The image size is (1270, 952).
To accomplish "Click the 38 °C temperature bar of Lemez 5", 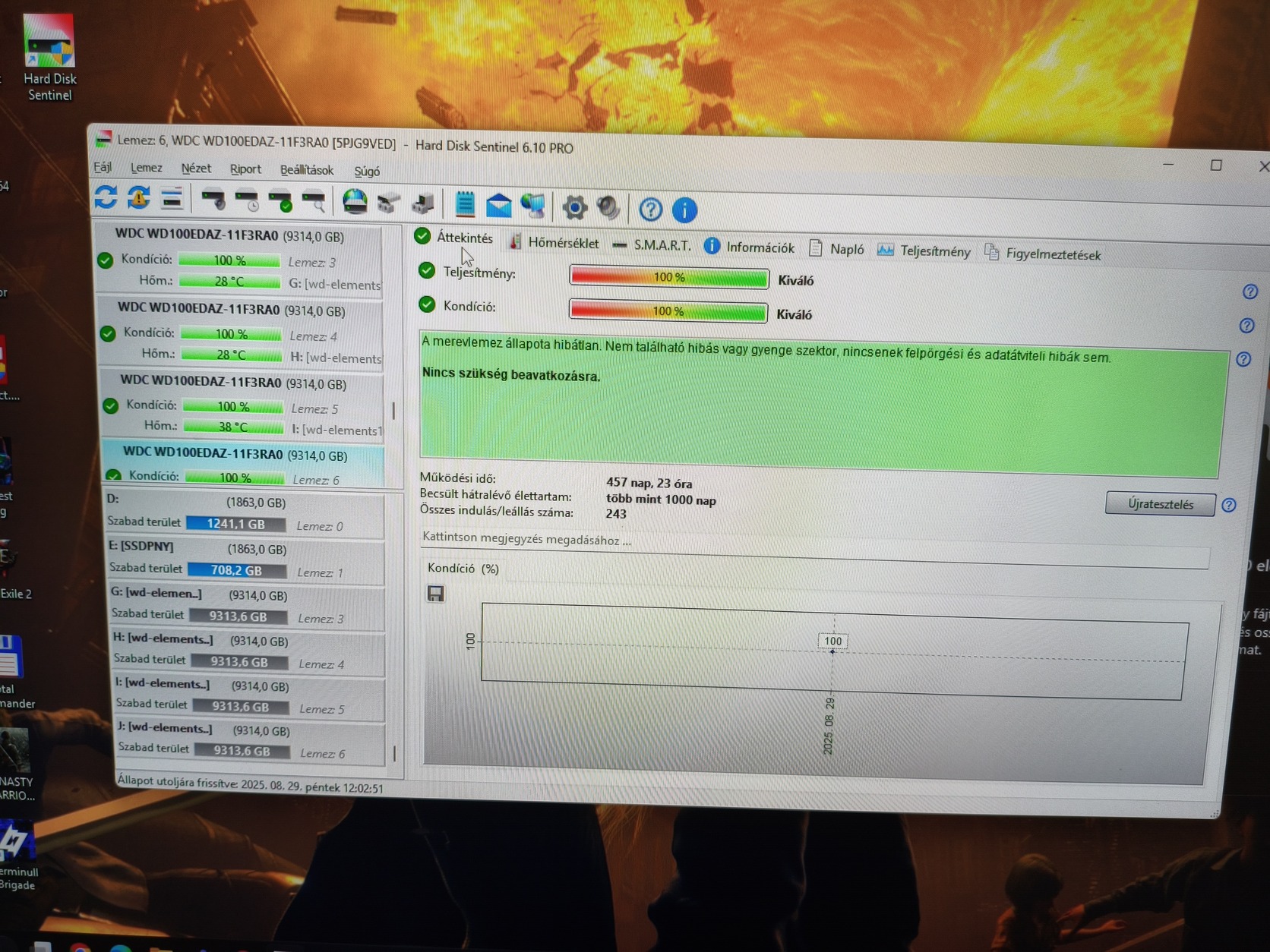I will (x=232, y=427).
